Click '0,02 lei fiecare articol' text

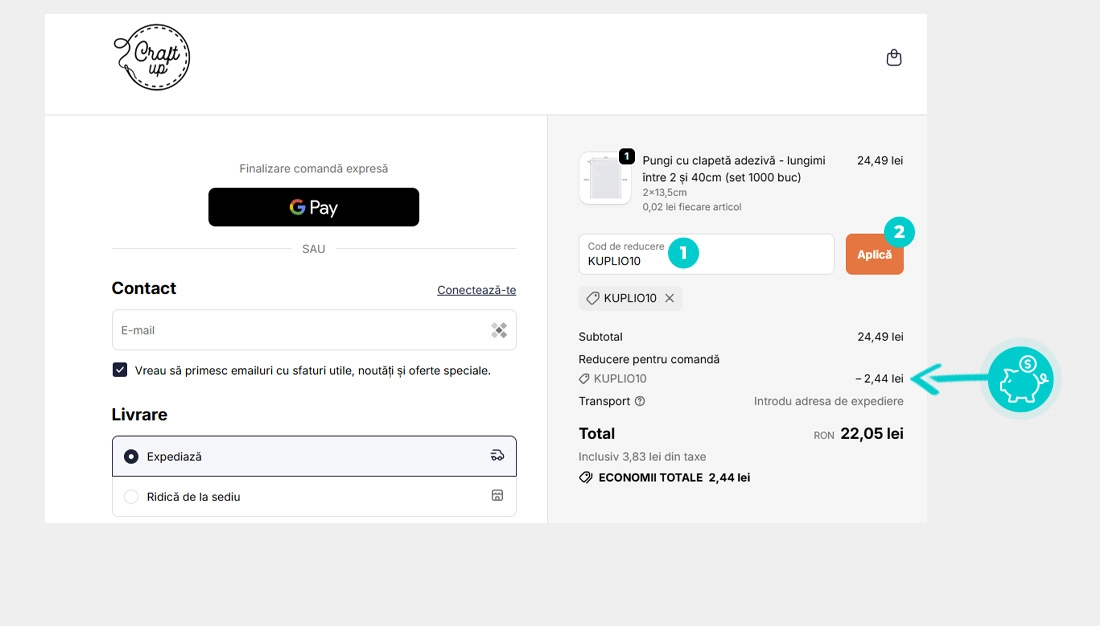tap(692, 207)
